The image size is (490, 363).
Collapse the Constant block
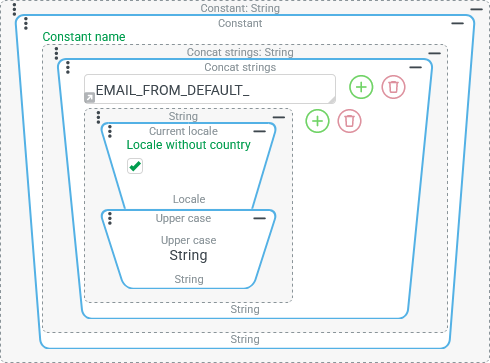tap(458, 24)
